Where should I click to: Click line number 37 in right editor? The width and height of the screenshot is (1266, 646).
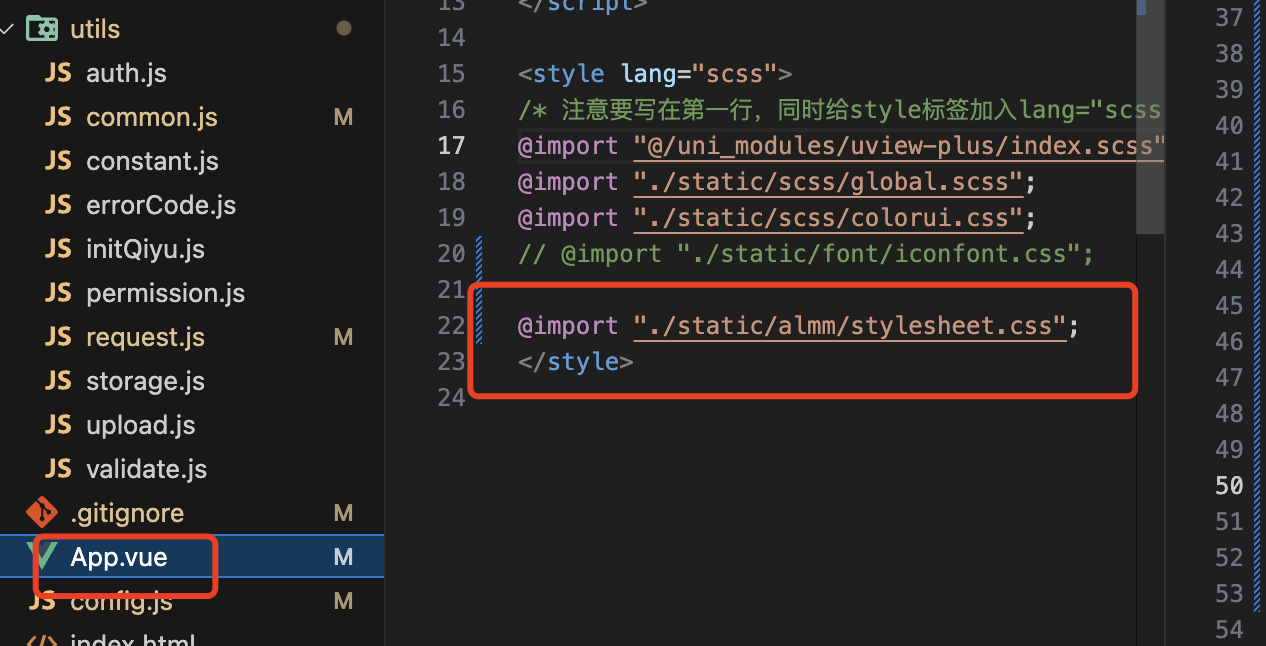pyautogui.click(x=1229, y=18)
